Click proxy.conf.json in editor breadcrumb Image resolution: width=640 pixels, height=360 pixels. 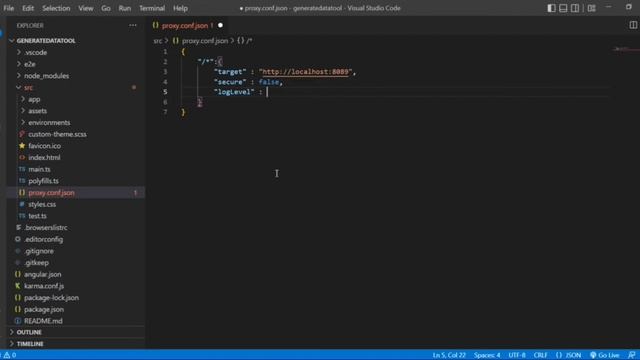(204, 41)
